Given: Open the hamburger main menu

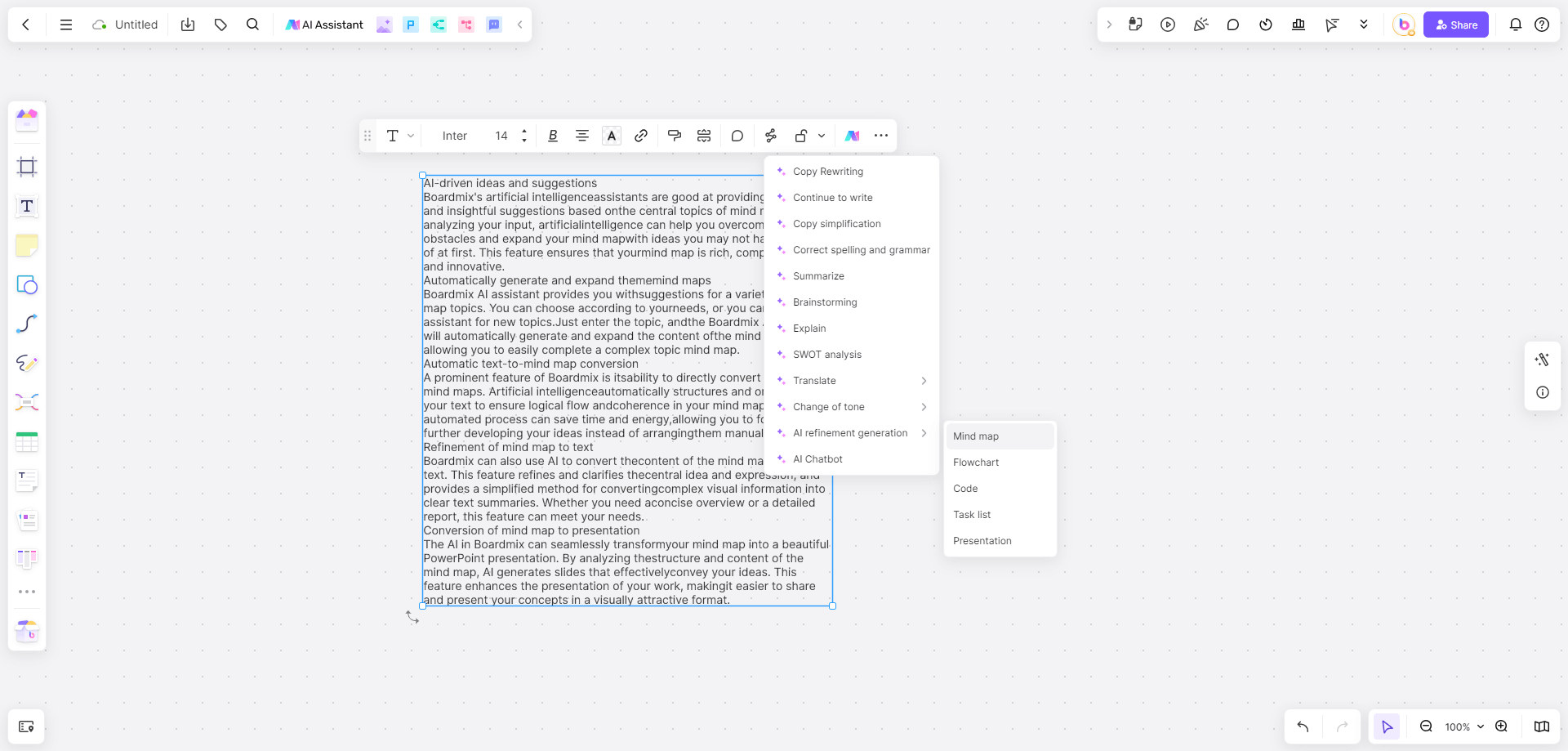Looking at the screenshot, I should tap(66, 25).
